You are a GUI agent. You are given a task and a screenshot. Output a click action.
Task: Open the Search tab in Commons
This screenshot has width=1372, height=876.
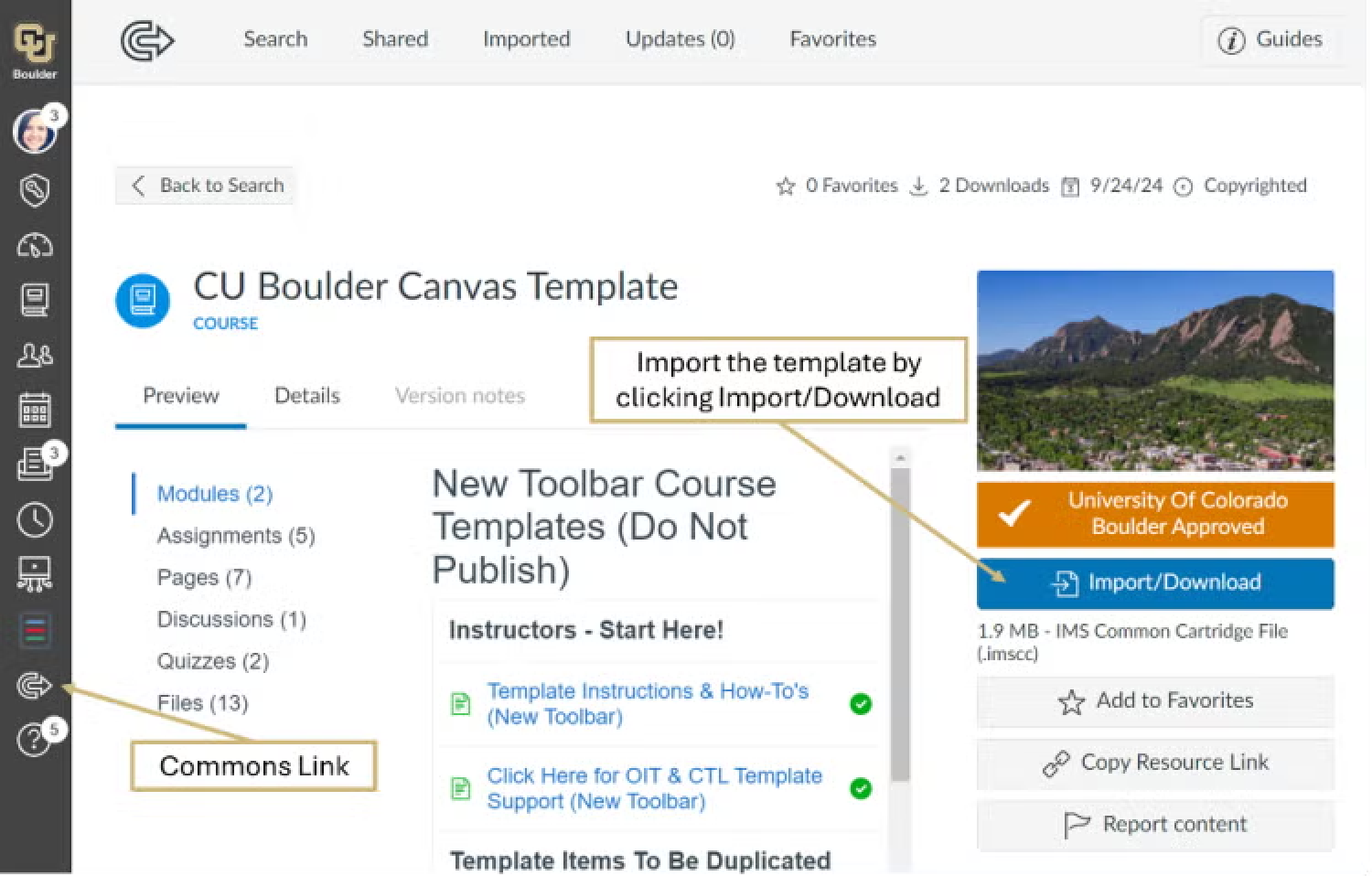point(275,39)
